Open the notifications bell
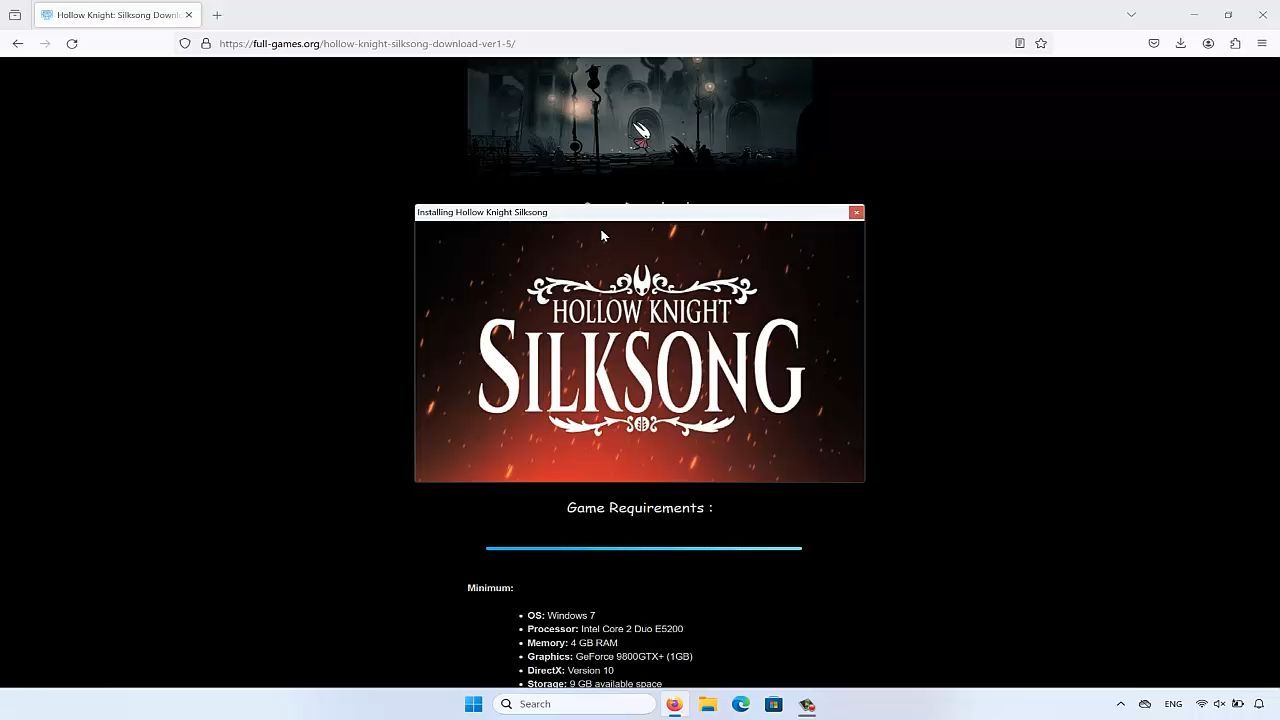Viewport: 1280px width, 720px height. 1260,704
